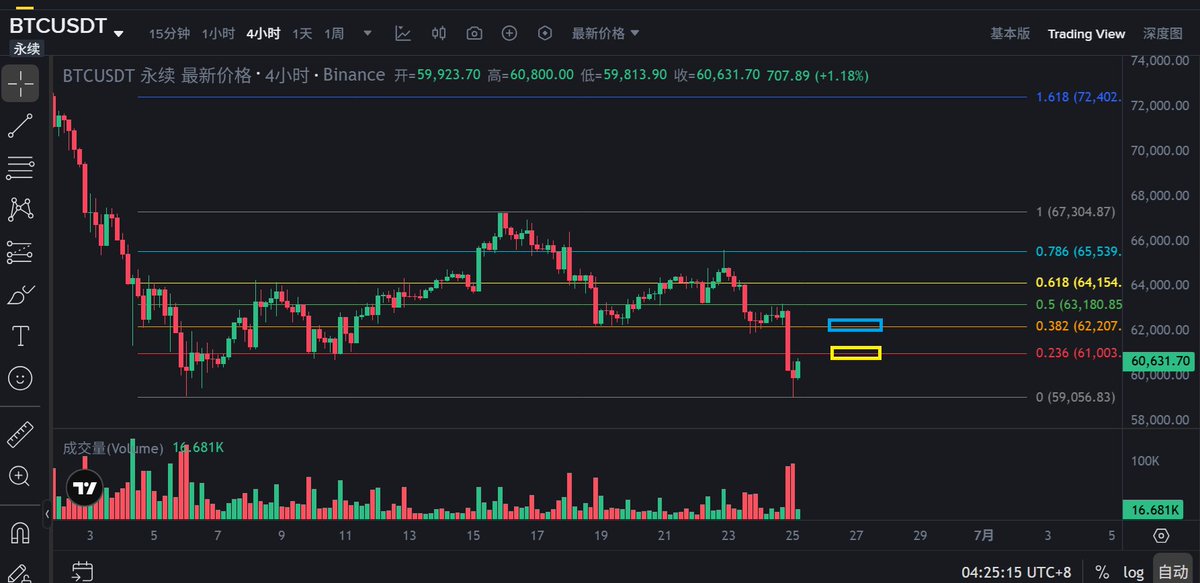Toggle percent scale on price axis
Viewport: 1200px width, 583px height.
coord(1101,572)
